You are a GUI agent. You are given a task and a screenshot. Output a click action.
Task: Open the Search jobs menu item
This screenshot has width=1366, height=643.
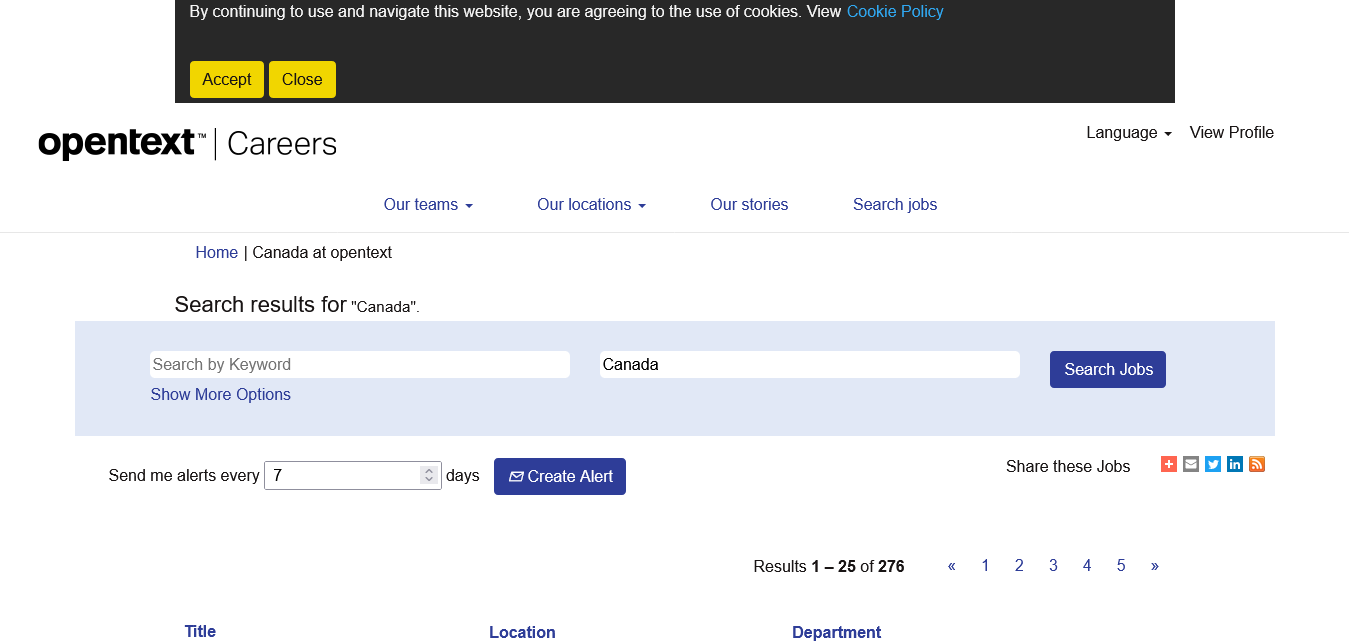tap(895, 205)
